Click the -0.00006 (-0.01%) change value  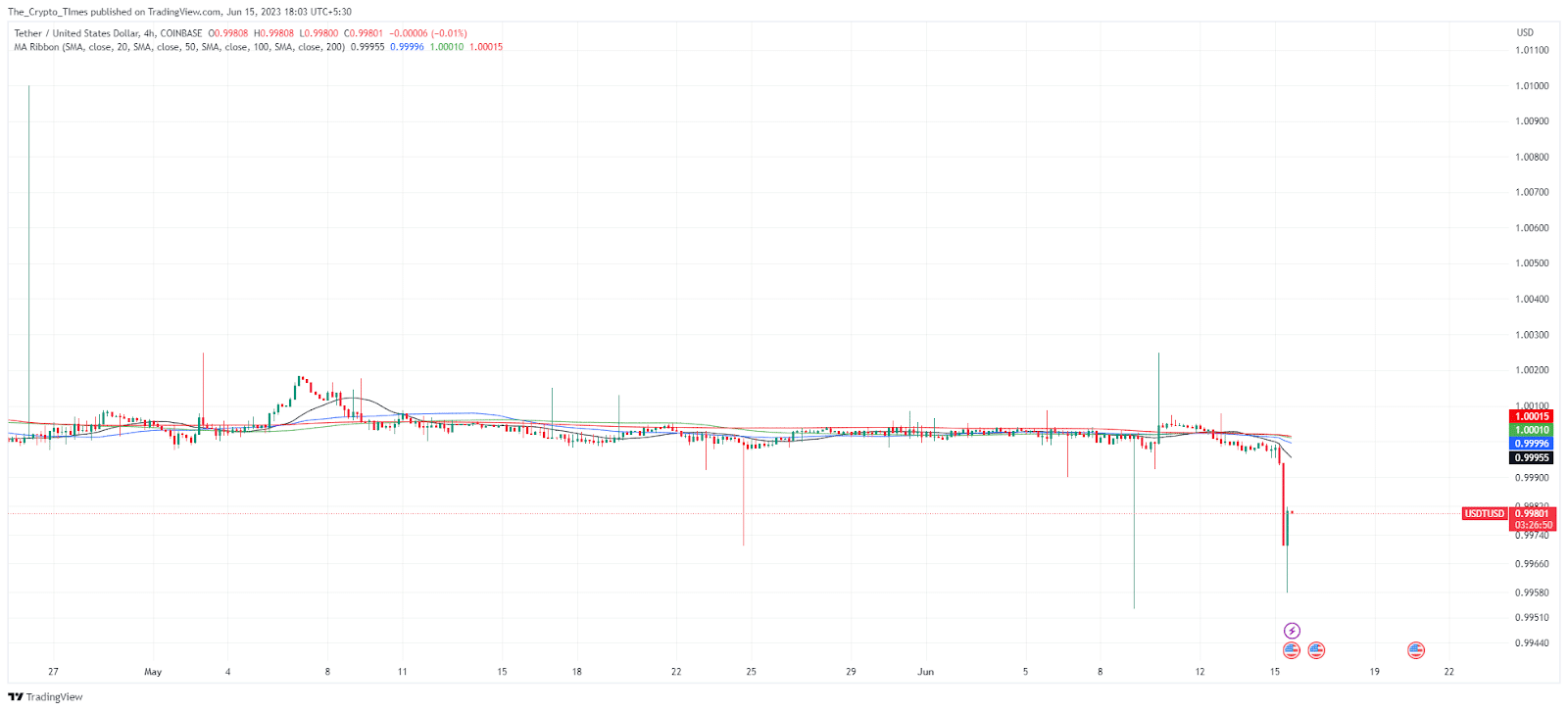[x=428, y=33]
